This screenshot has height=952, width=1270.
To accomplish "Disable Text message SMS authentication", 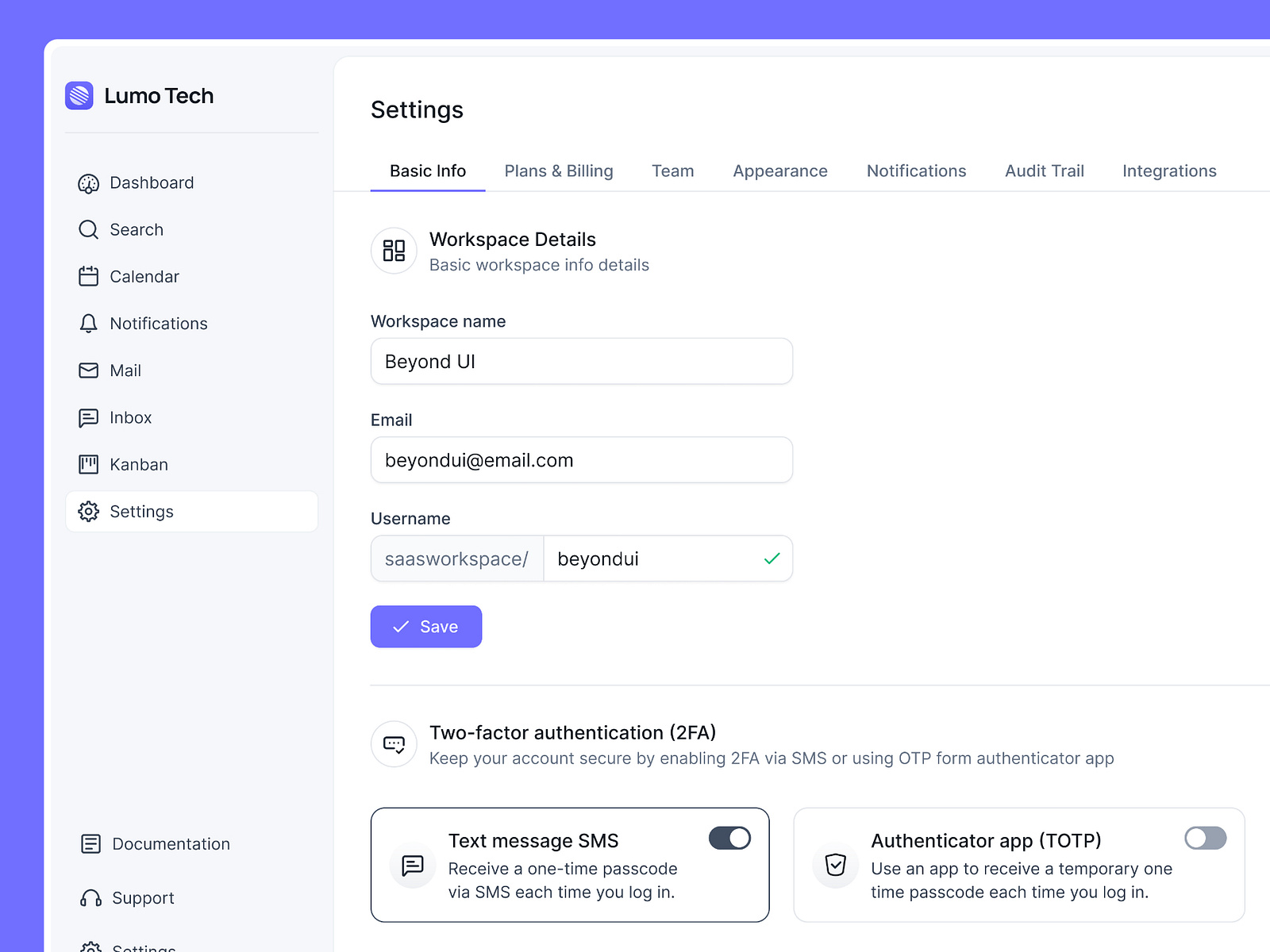I will 729,838.
